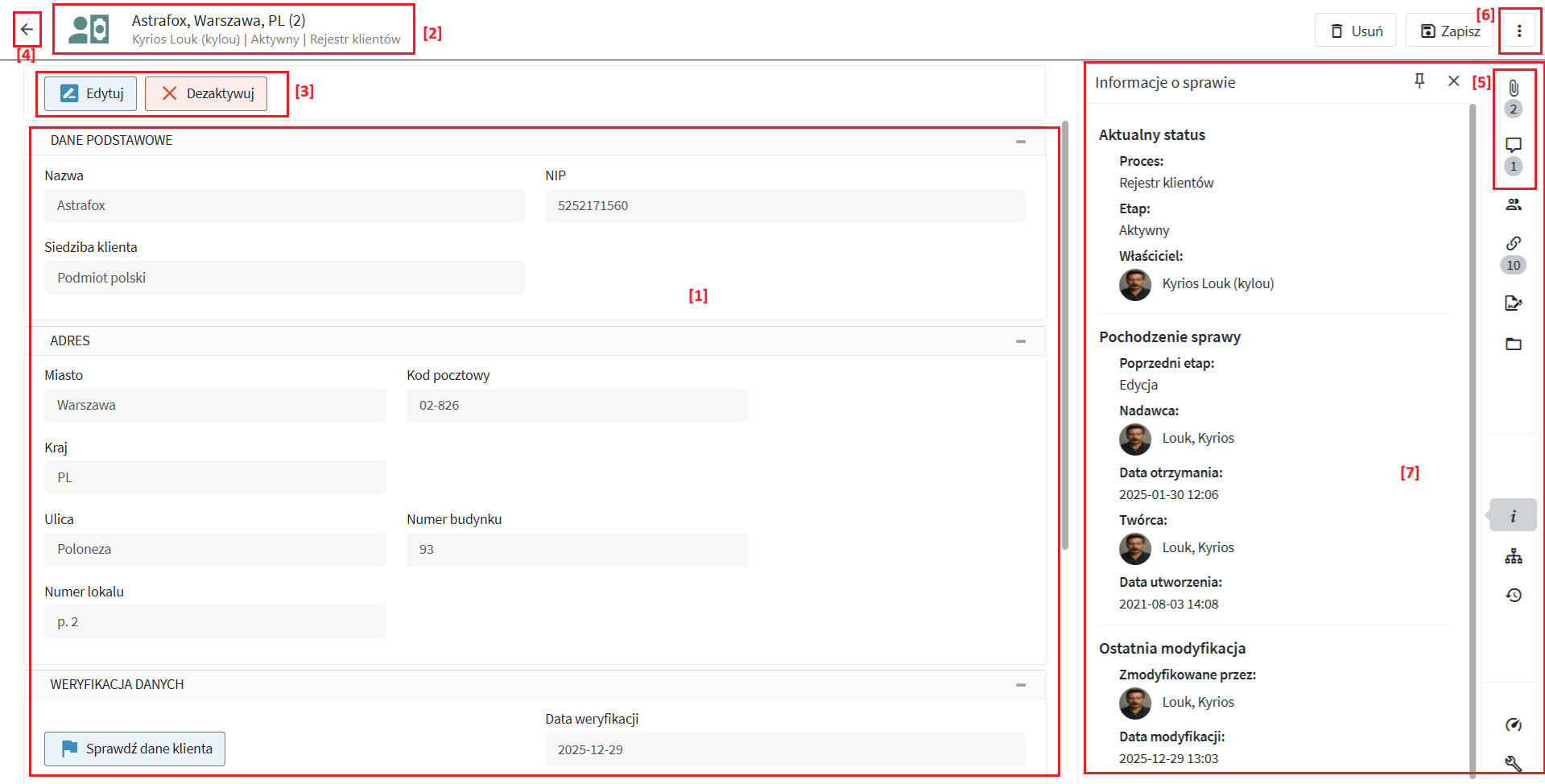Click the main form vertical scrollbar
Image resolution: width=1545 pixels, height=784 pixels.
click(x=1065, y=338)
